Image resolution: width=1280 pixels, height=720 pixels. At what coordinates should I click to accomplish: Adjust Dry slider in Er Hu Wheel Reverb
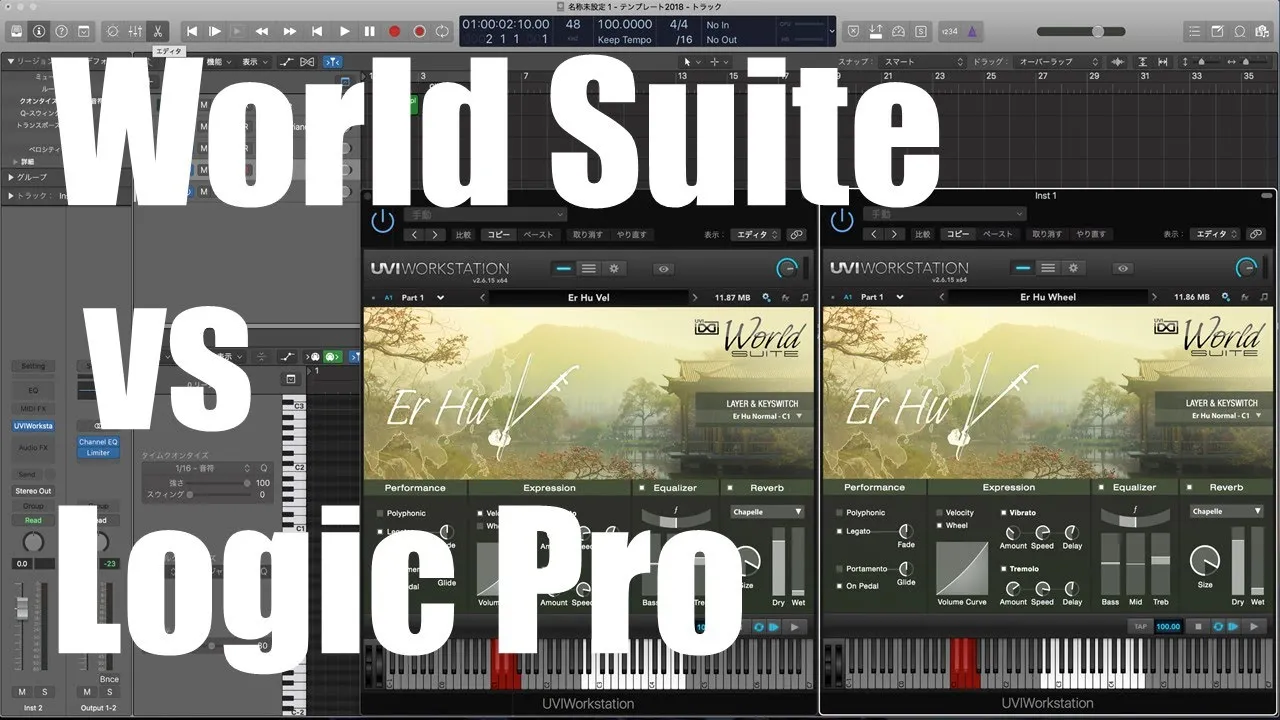[1238, 560]
